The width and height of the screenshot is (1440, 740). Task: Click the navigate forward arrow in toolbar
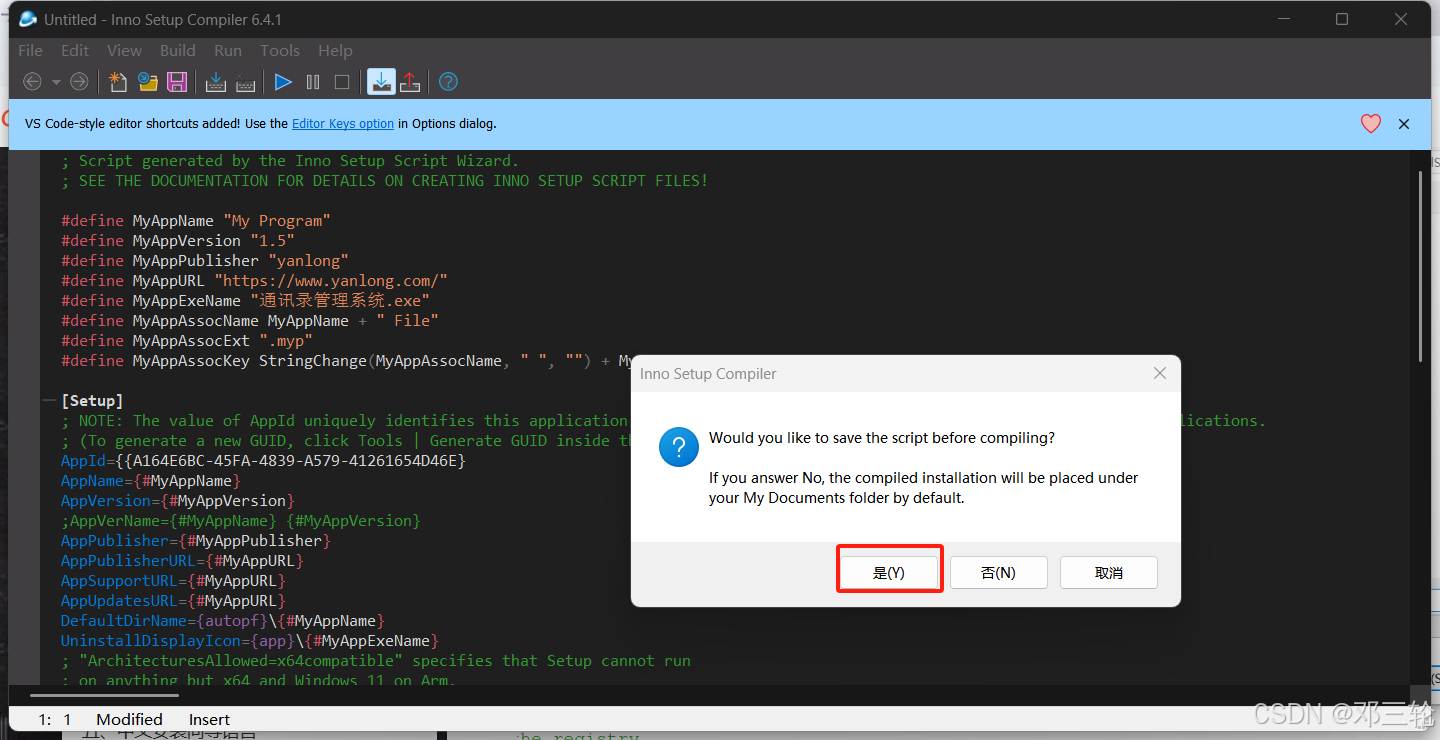click(79, 82)
